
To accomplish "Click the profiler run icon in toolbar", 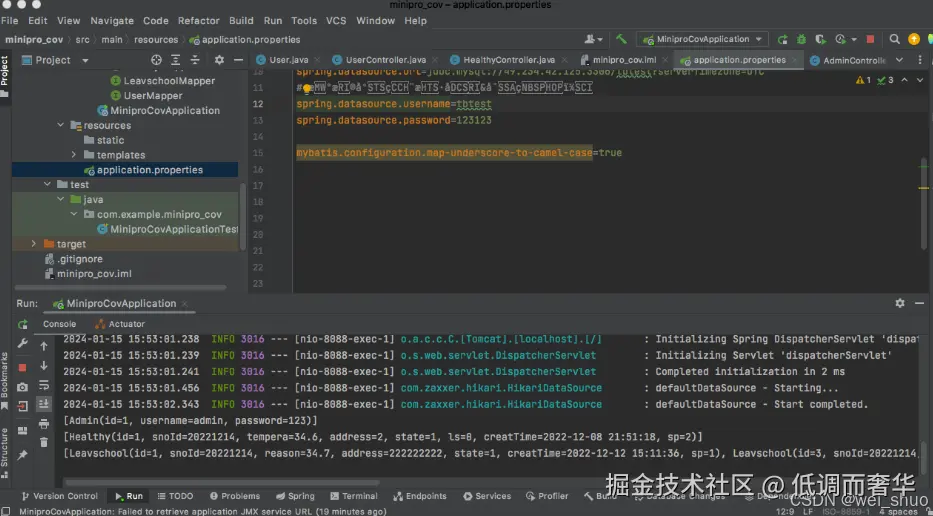I will click(x=841, y=39).
